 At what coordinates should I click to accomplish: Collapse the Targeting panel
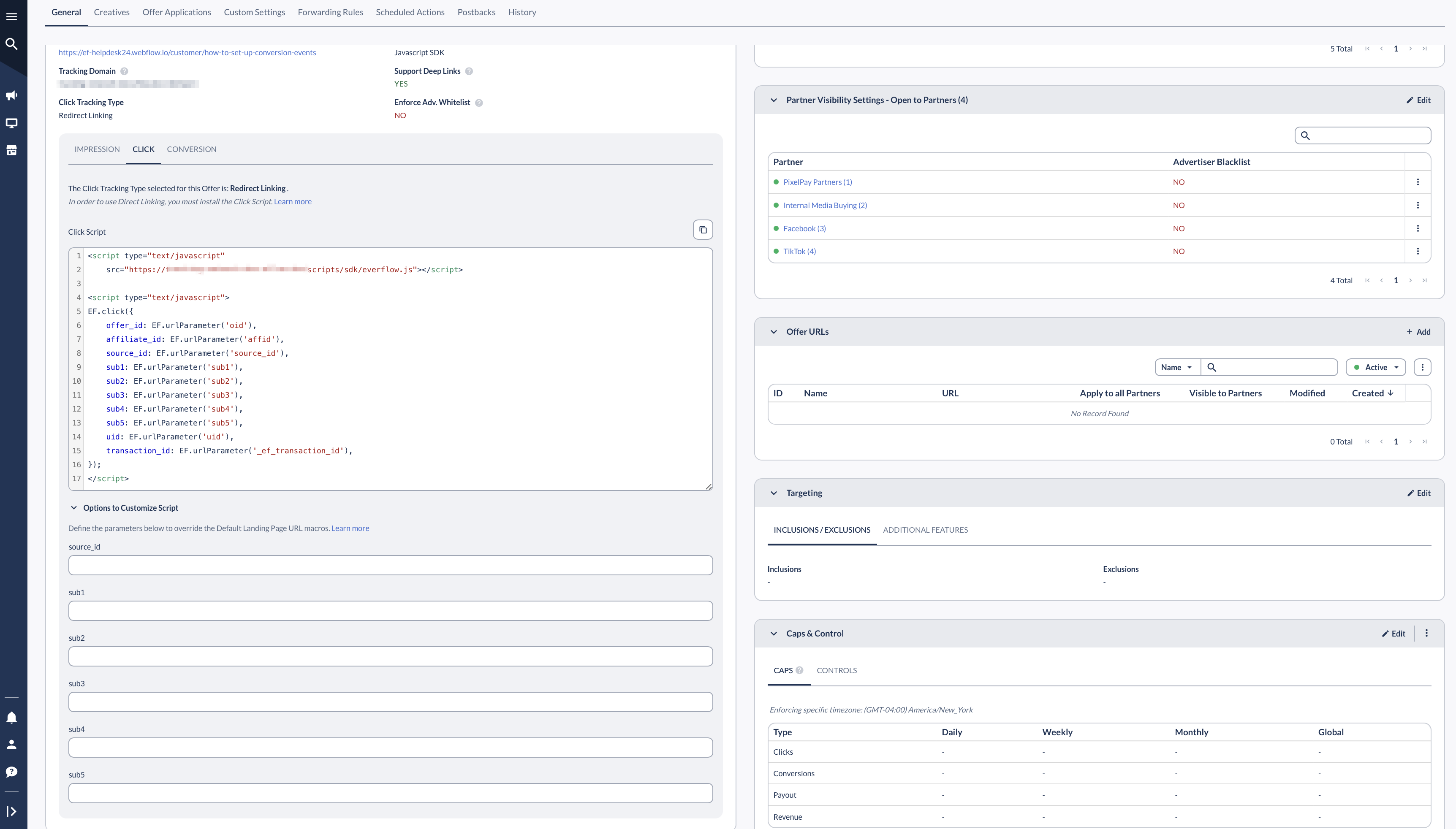coord(774,493)
